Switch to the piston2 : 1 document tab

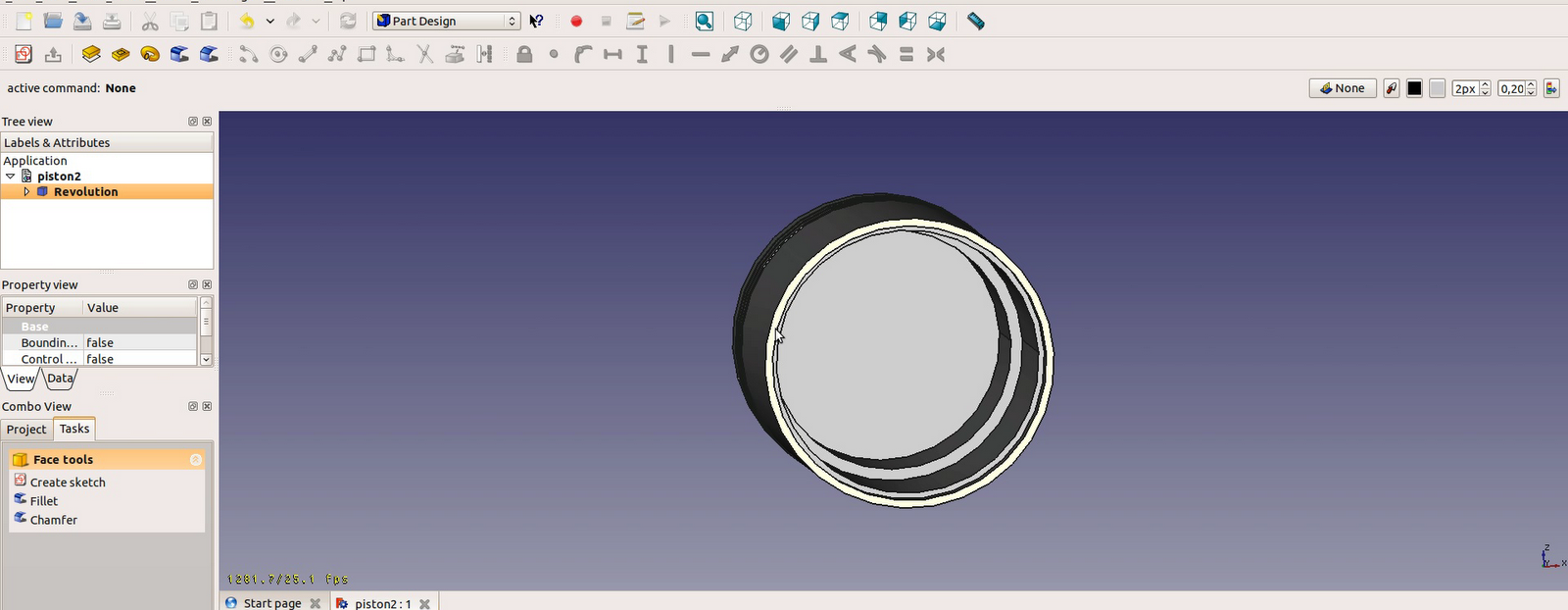point(382,603)
